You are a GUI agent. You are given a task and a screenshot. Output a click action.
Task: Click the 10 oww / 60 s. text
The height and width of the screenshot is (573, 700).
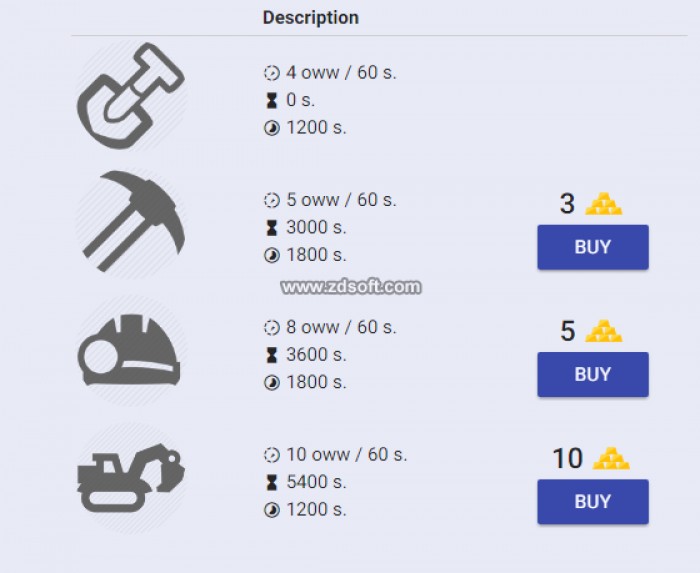point(347,455)
